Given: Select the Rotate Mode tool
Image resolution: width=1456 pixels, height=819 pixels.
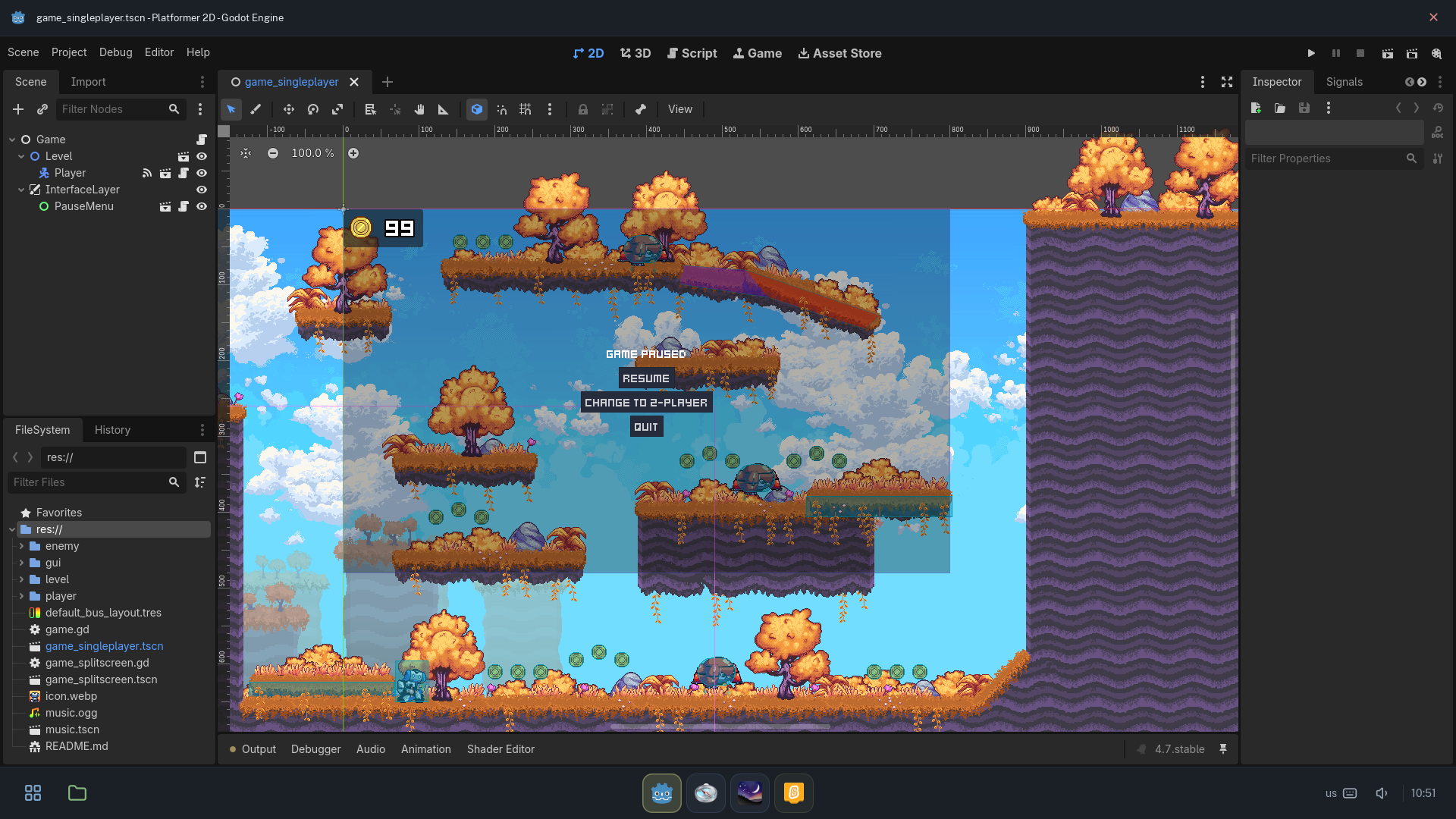Looking at the screenshot, I should coord(313,109).
